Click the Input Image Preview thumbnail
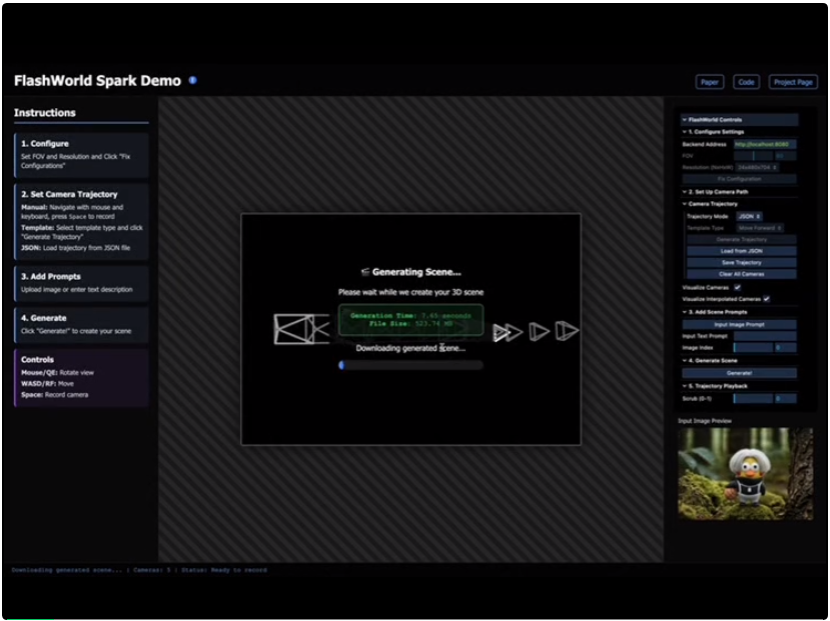Screen dimensions: 830x621 pyautogui.click(x=745, y=474)
